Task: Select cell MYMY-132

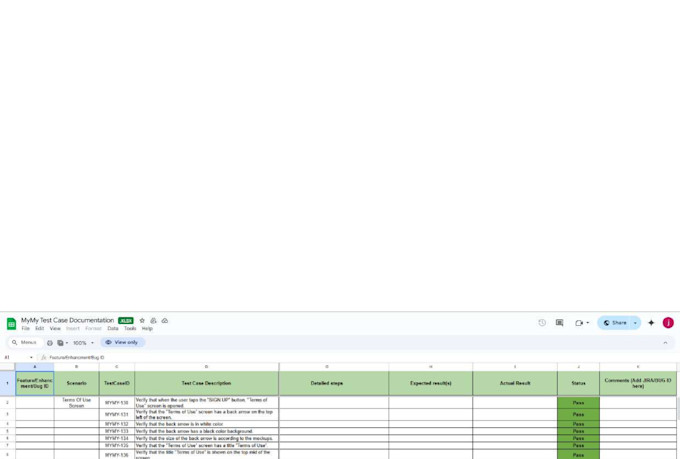Action: [x=117, y=424]
